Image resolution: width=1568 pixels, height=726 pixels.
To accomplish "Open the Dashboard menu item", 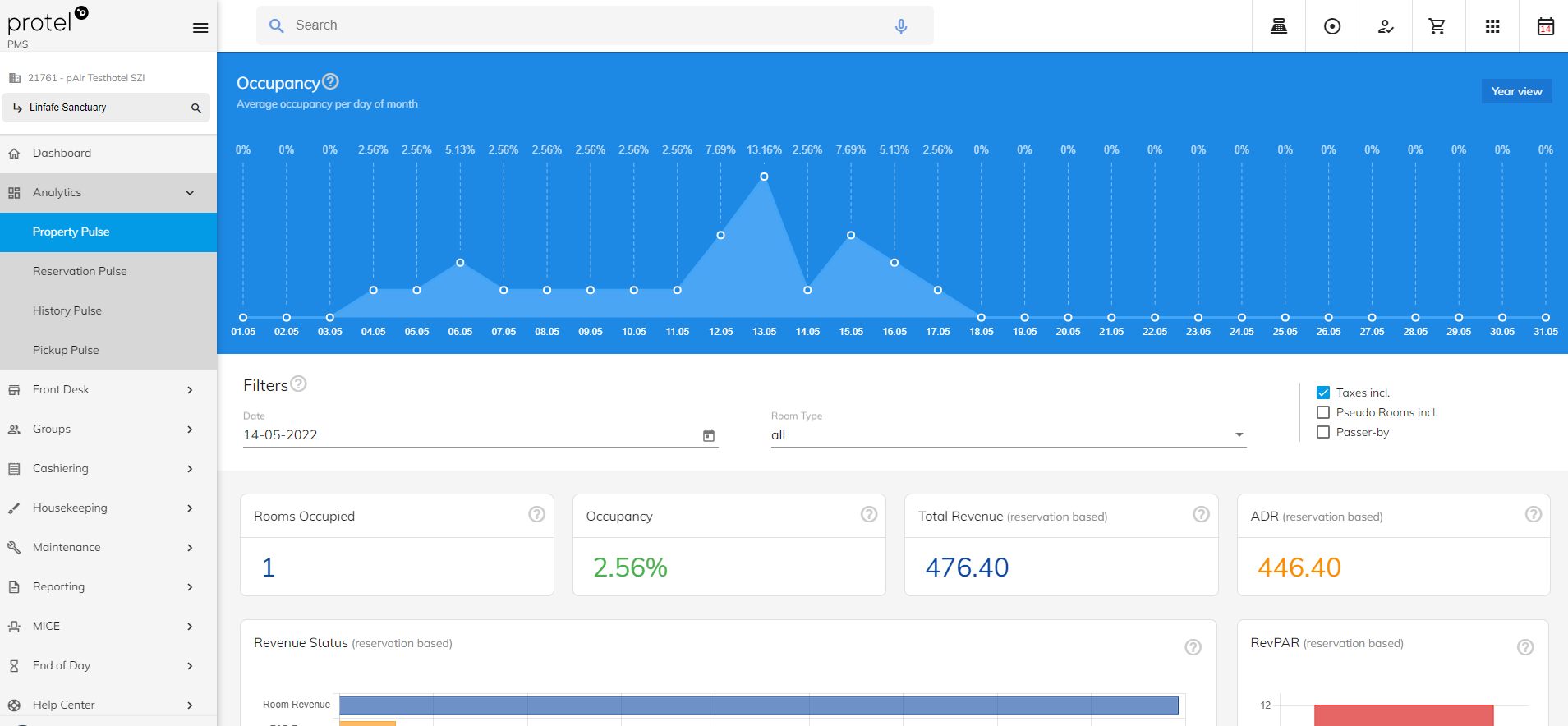I will point(108,154).
